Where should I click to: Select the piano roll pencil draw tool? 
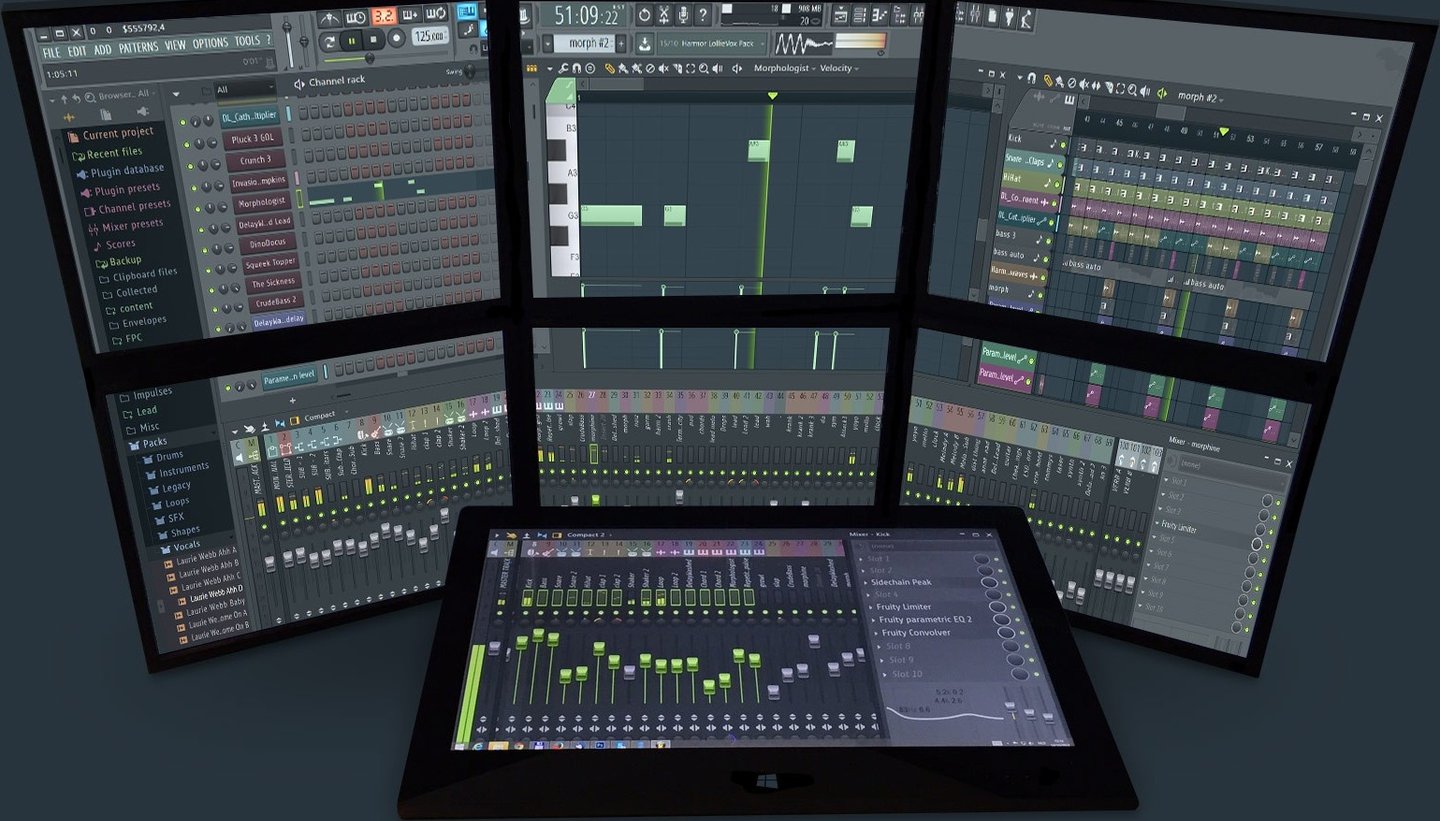[610, 68]
